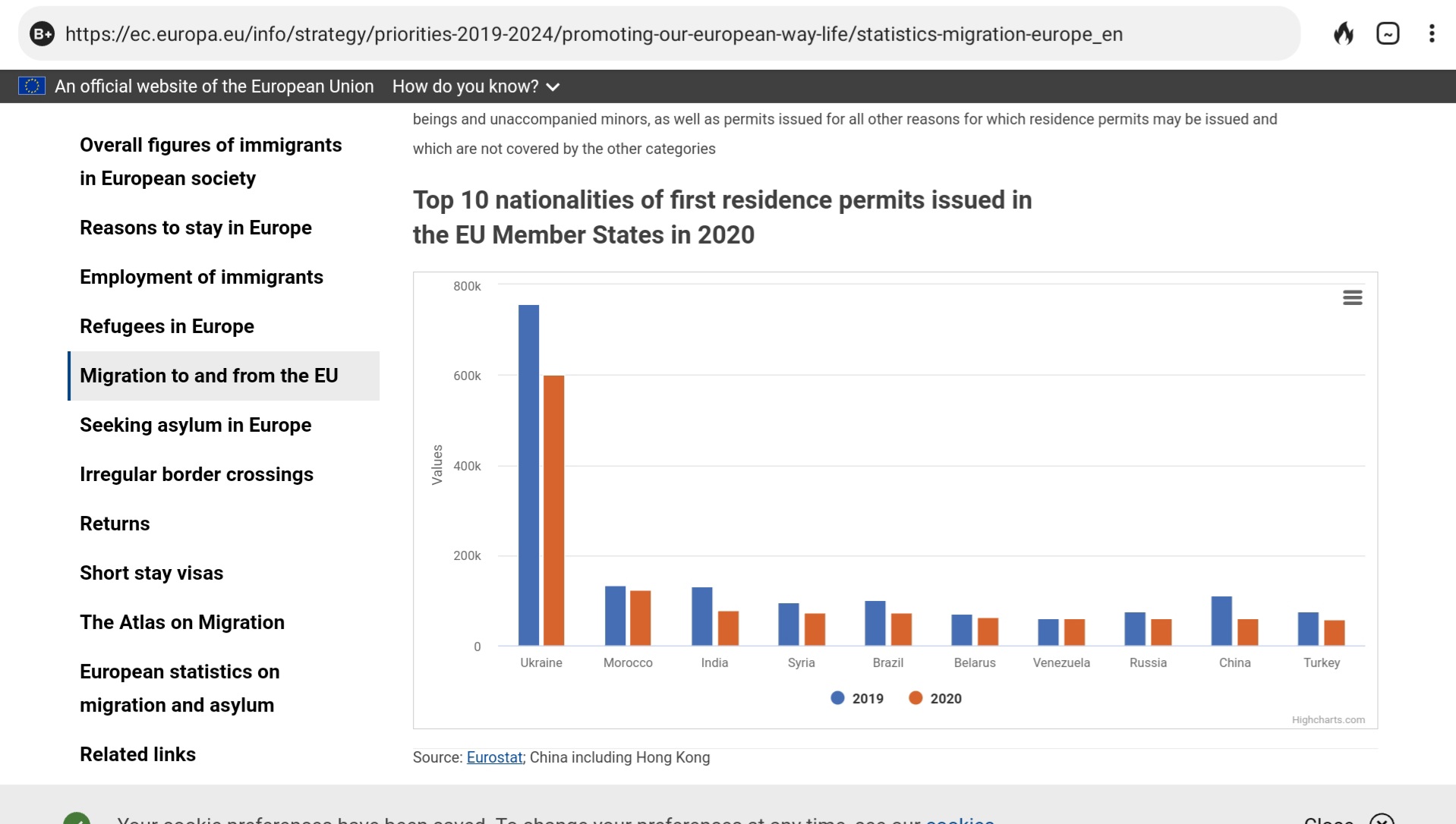Image resolution: width=1456 pixels, height=824 pixels.
Task: Click the Belarus axis label
Action: [975, 662]
